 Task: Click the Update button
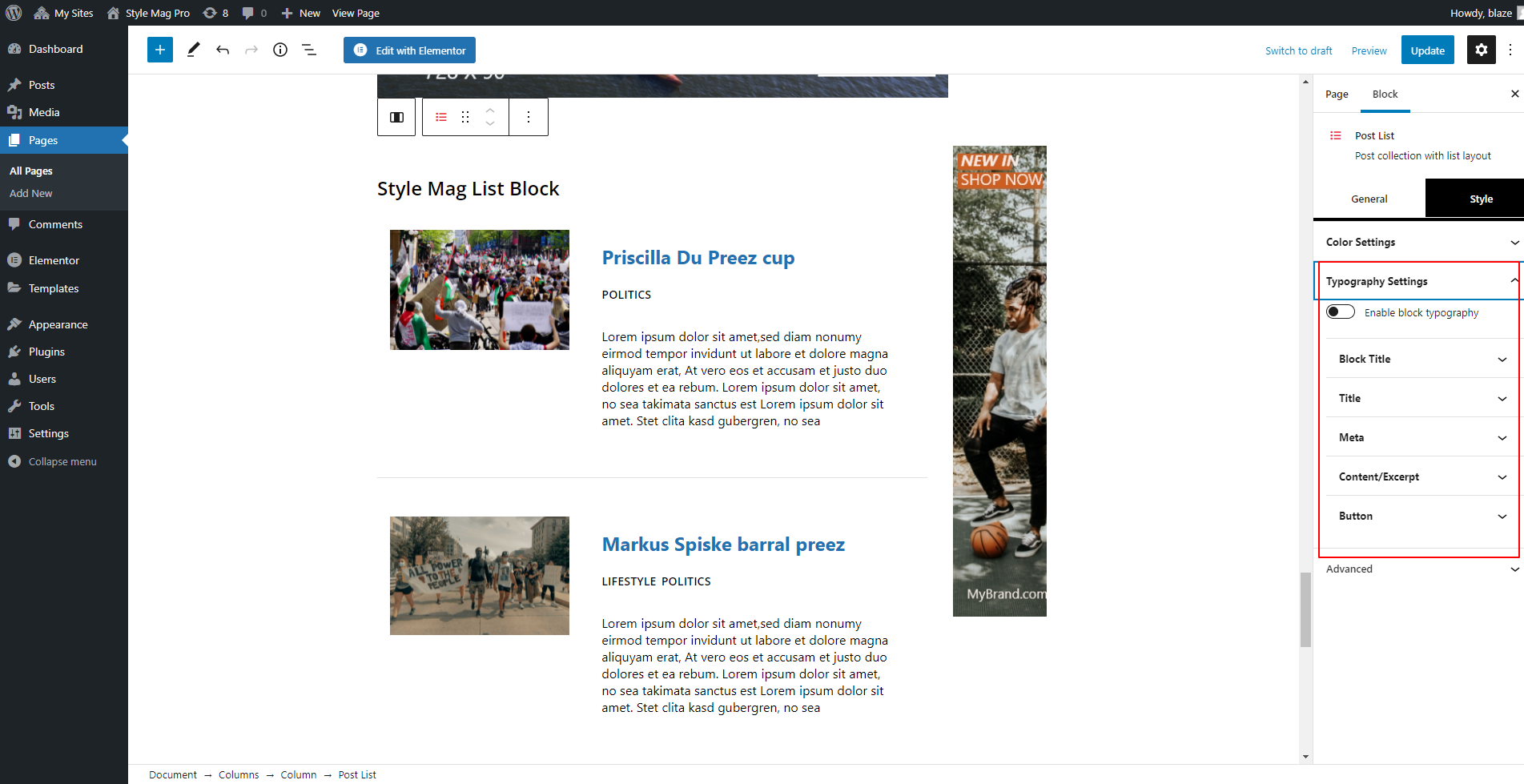[1427, 50]
